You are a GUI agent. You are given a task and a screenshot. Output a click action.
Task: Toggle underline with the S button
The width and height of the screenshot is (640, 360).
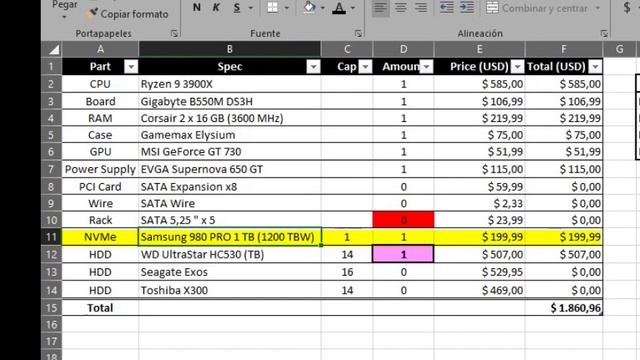pyautogui.click(x=237, y=7)
